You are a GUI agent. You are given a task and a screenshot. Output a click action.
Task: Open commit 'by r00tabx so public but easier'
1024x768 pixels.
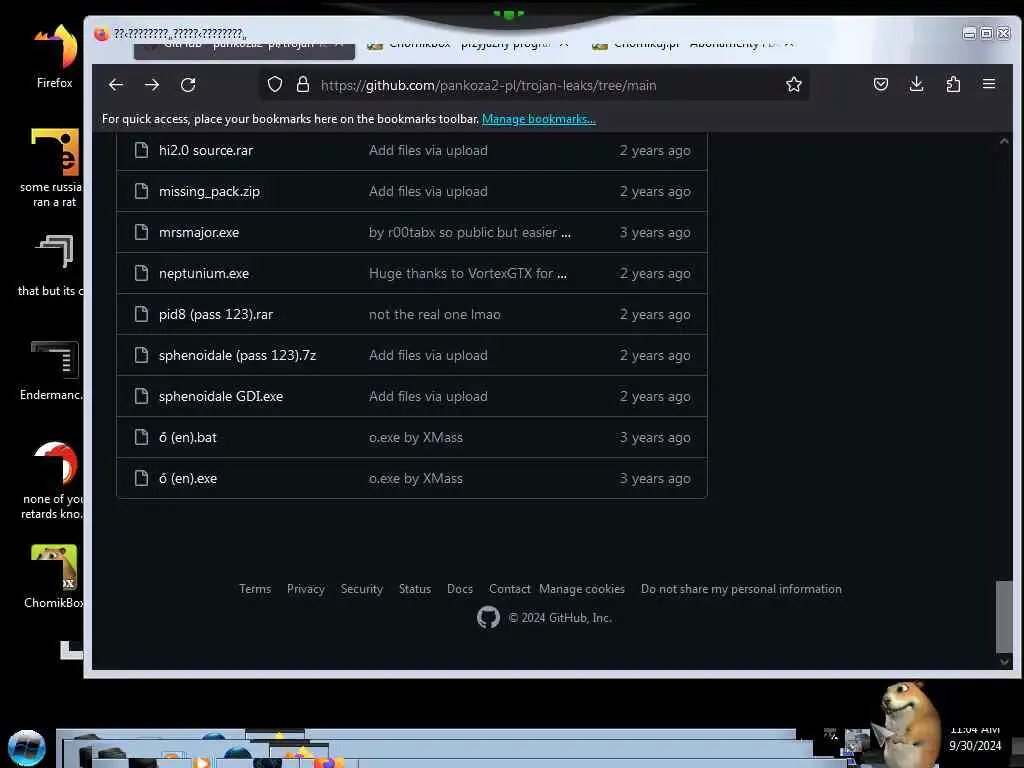coord(470,232)
